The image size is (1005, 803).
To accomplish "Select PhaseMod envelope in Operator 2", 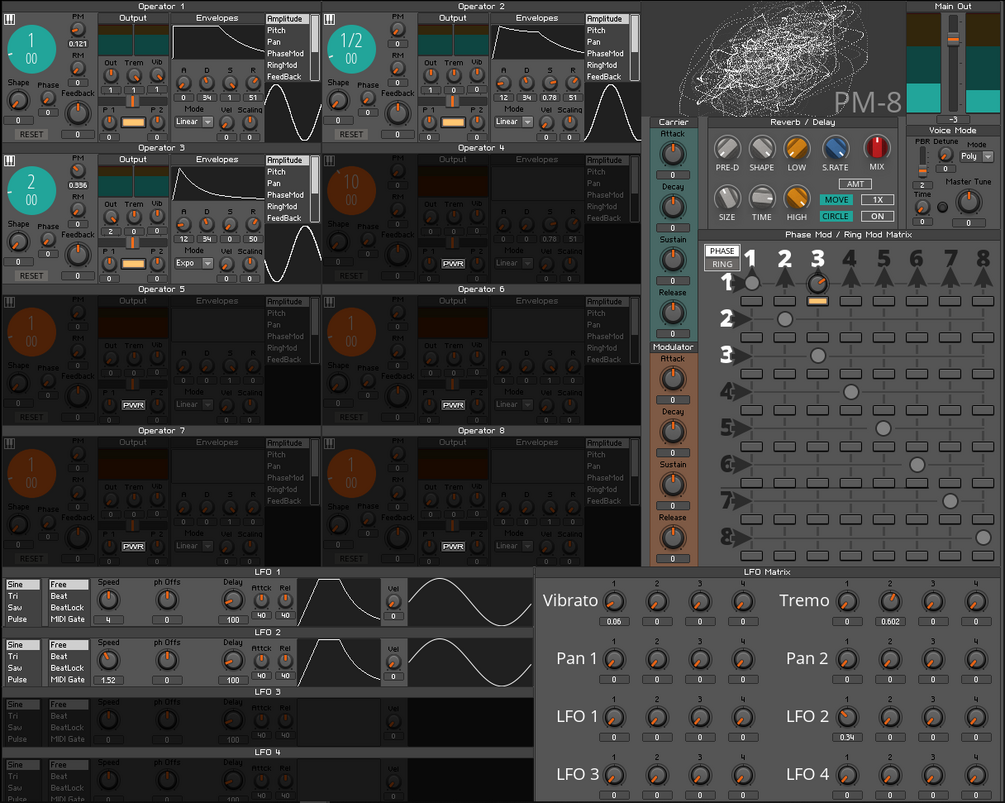I will [x=605, y=54].
